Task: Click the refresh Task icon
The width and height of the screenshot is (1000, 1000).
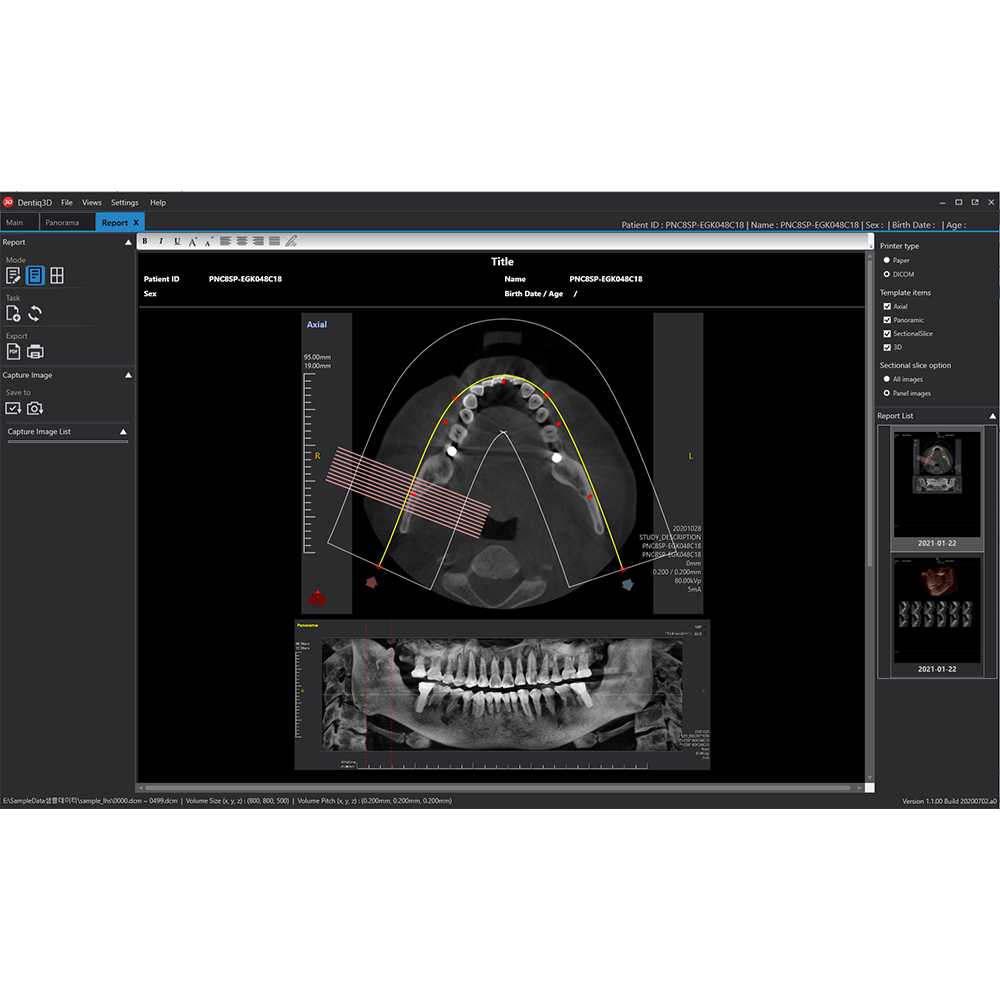Action: pyautogui.click(x=35, y=313)
